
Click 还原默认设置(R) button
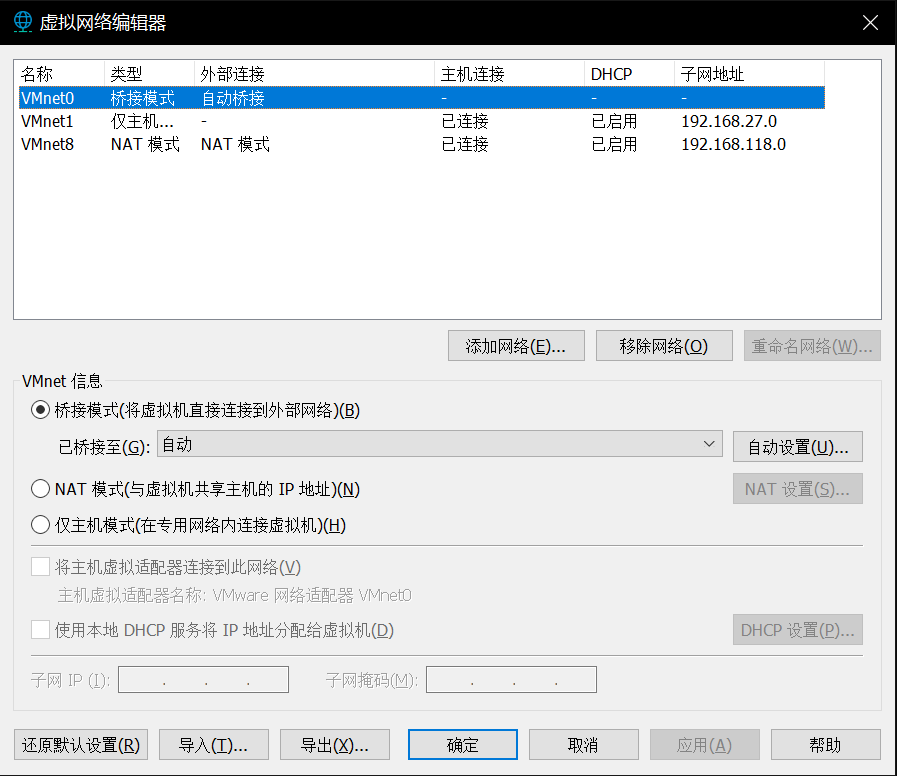(x=81, y=745)
